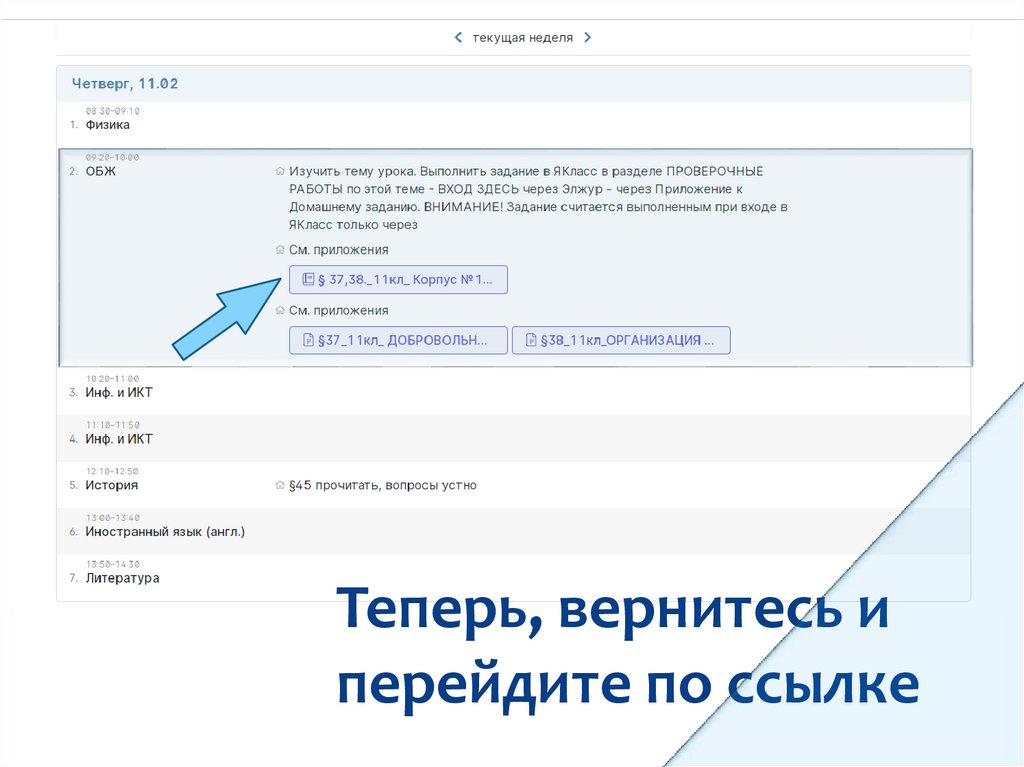
Task: Go to previous week with left chevron
Action: point(458,37)
